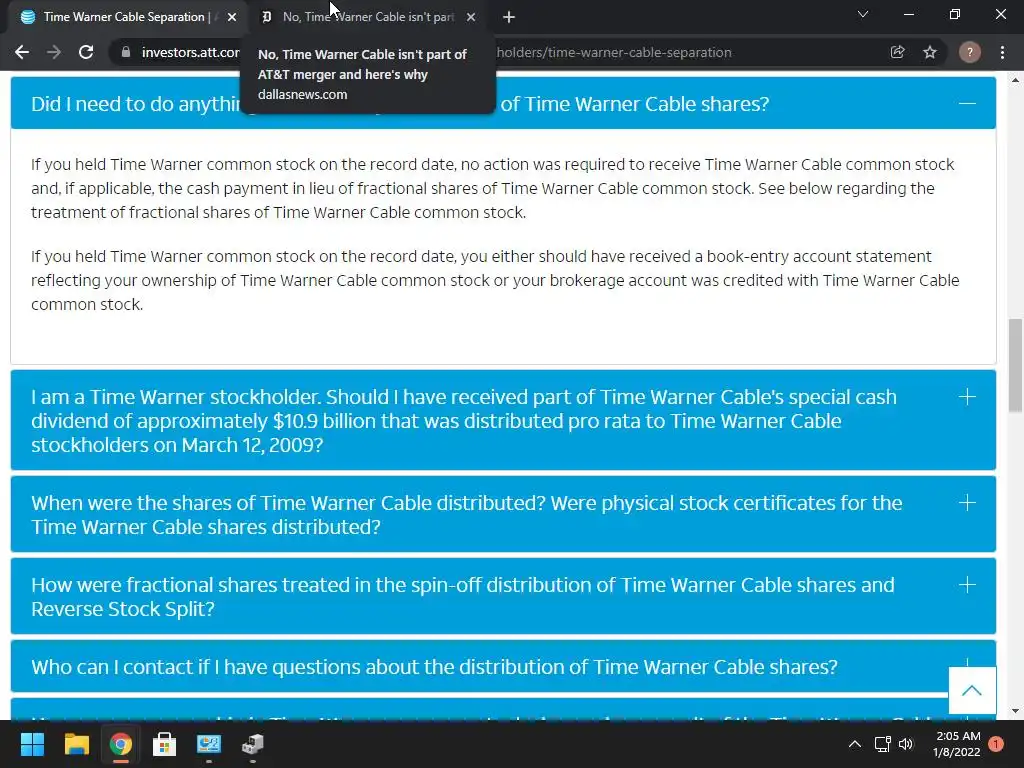The image size is (1024, 768).
Task: Click the scrollbar up arrow
Action: (1015, 80)
